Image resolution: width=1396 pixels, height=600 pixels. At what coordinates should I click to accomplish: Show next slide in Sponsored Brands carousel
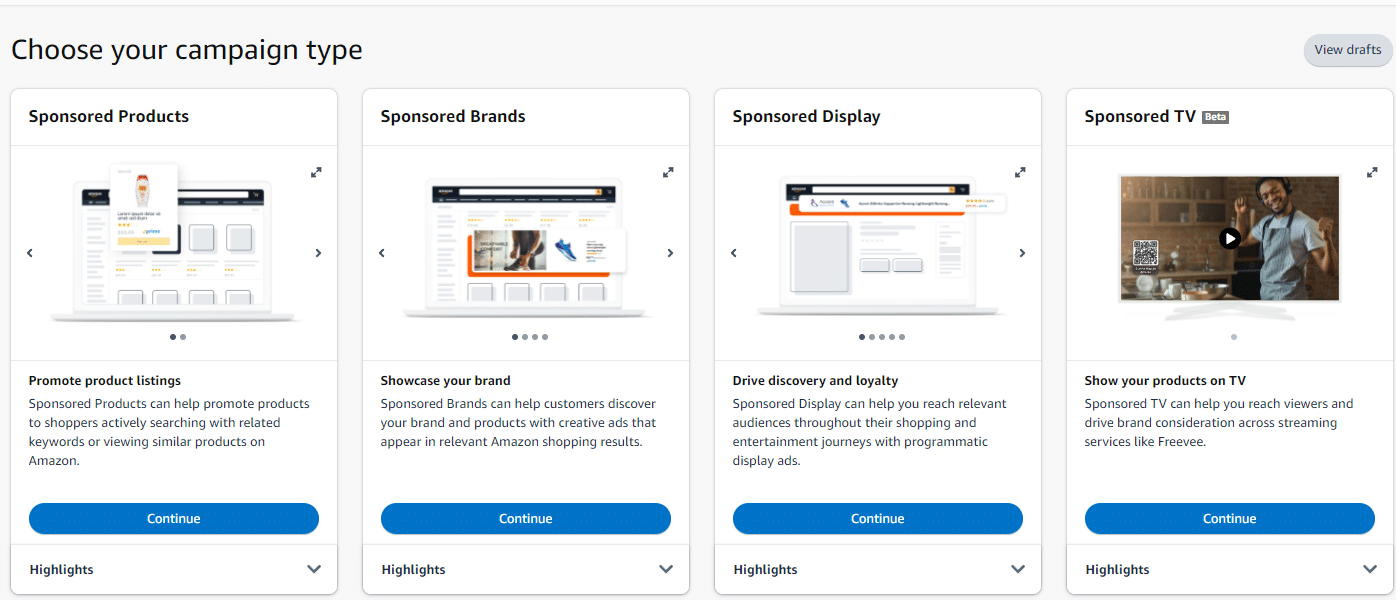click(x=670, y=253)
